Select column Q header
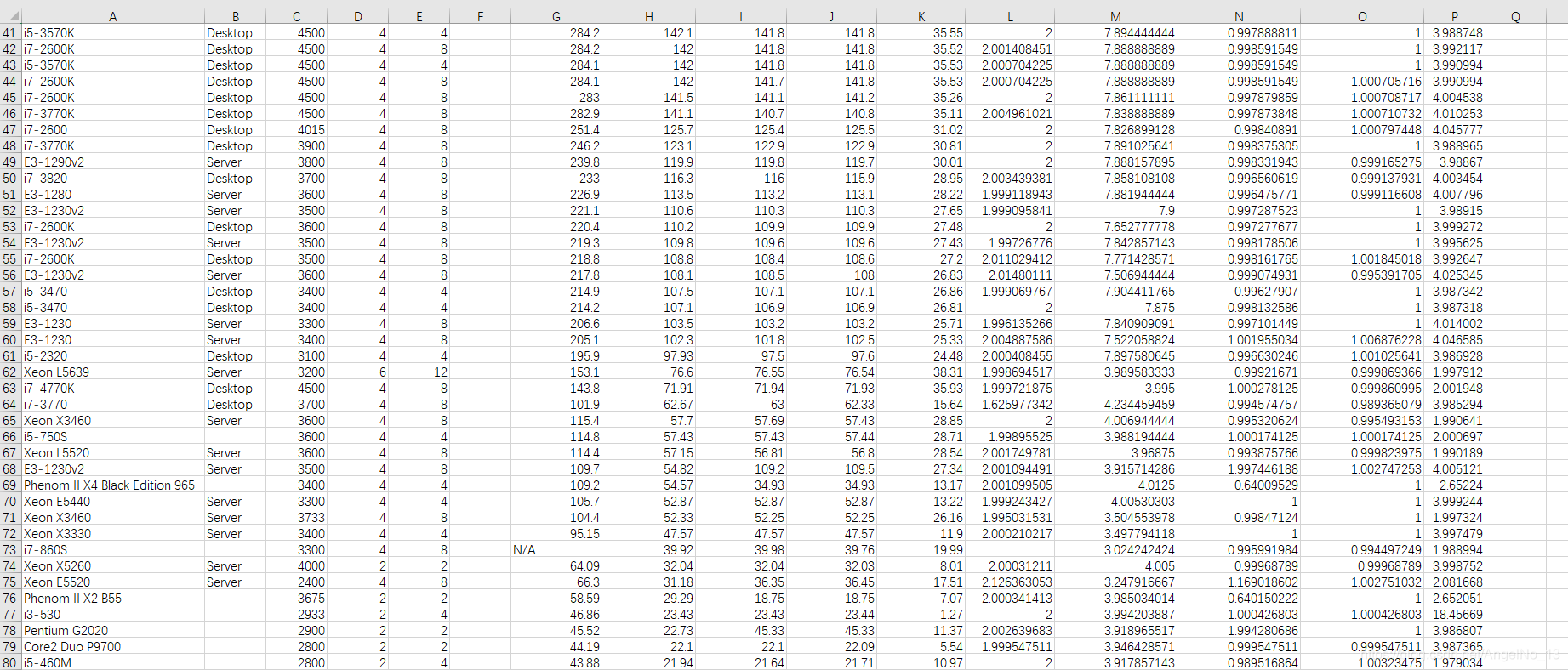This screenshot has width=1568, height=670. pos(1515,16)
